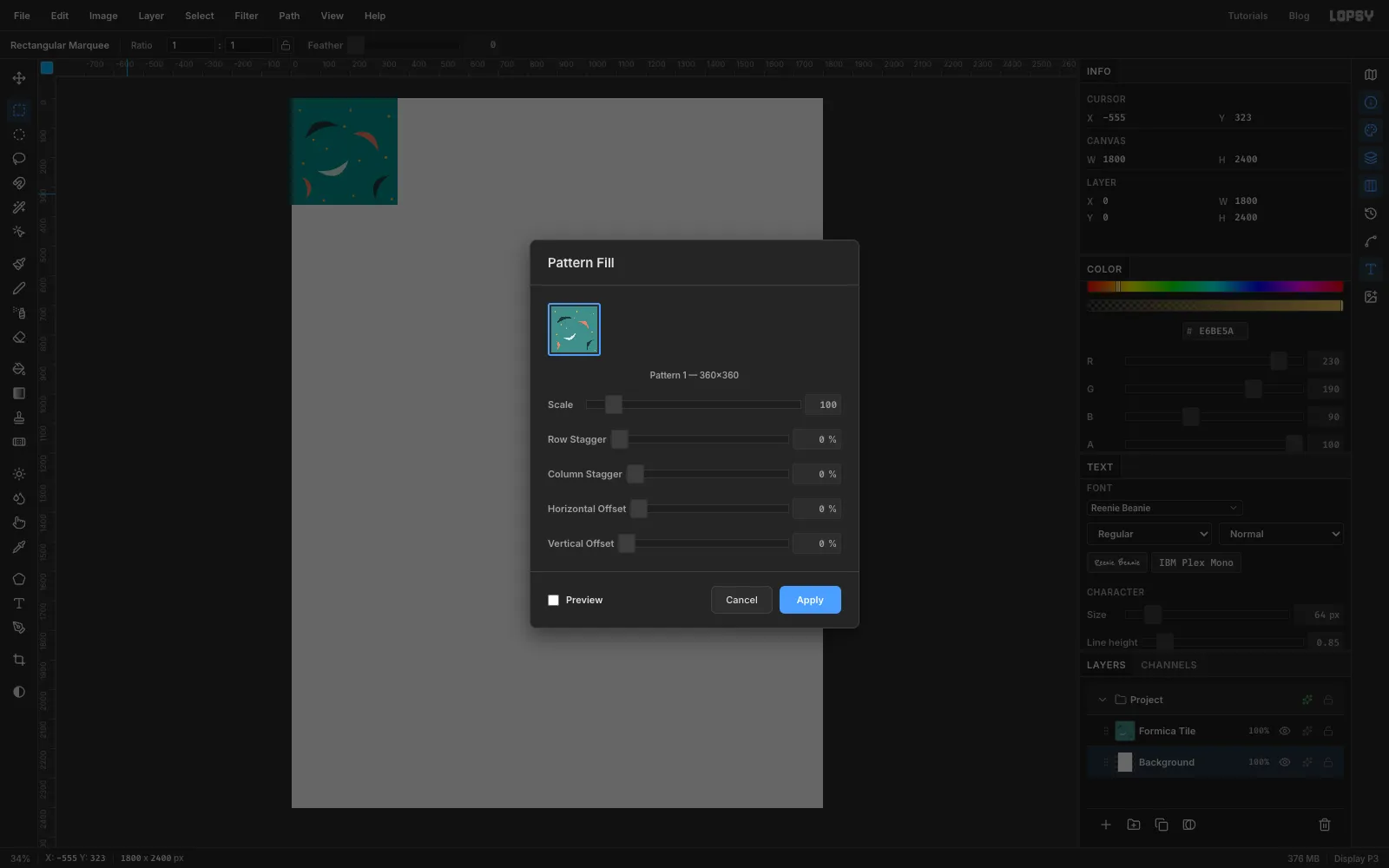
Task: Delete layer with trash icon
Action: coord(1325,825)
